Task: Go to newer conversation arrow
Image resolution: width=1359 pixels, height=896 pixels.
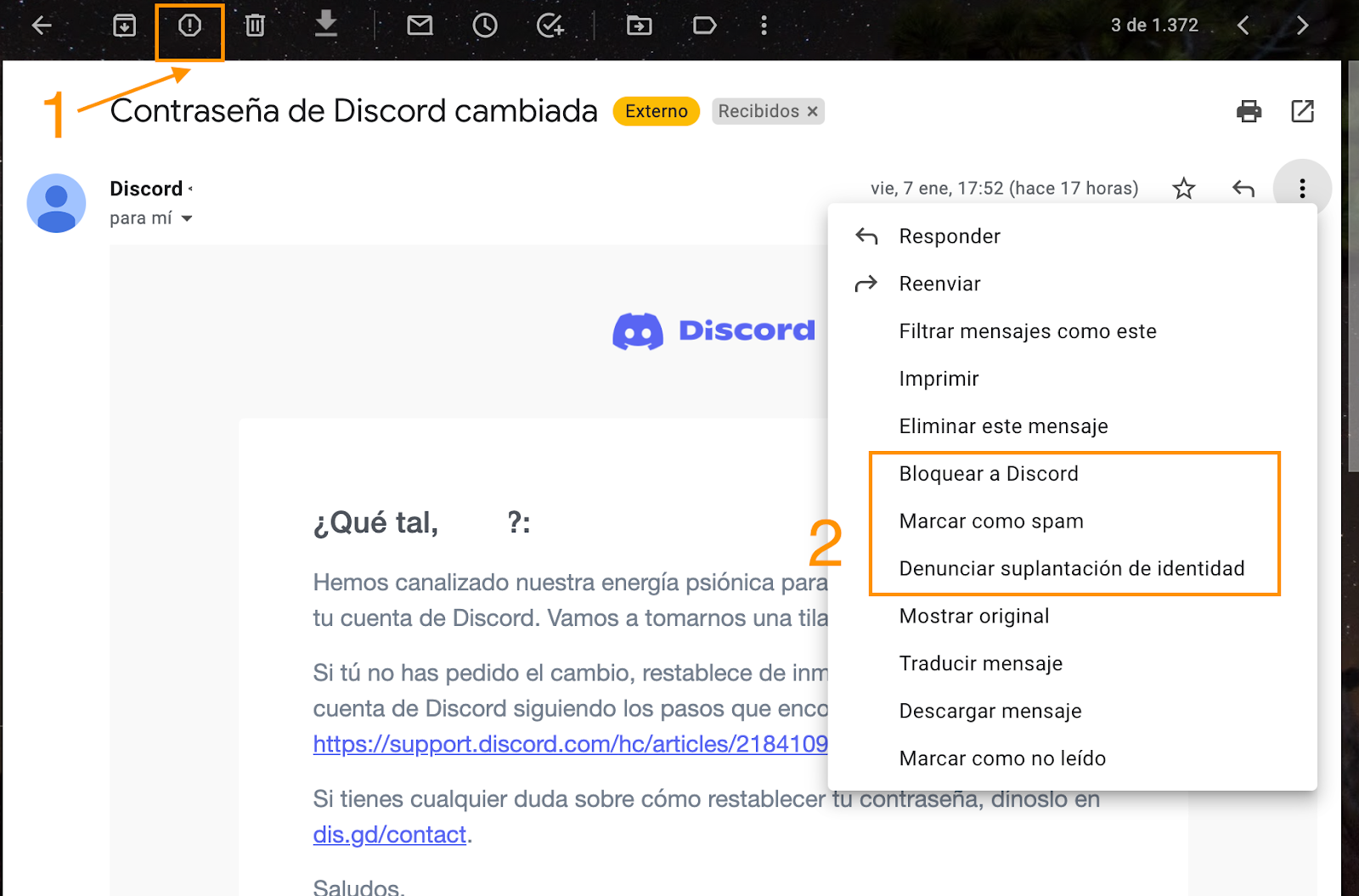Action: [x=1243, y=25]
